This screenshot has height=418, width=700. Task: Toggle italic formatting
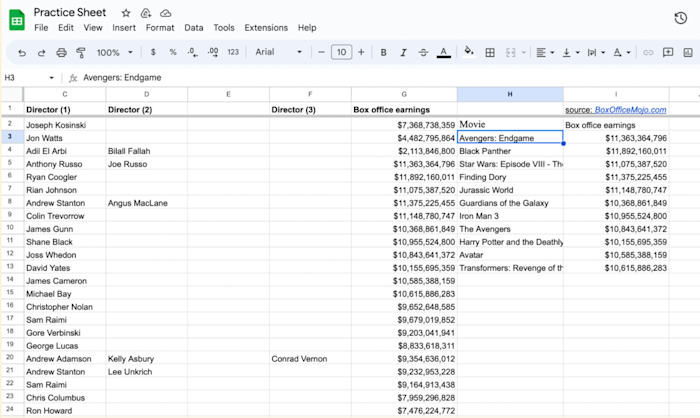click(x=403, y=53)
